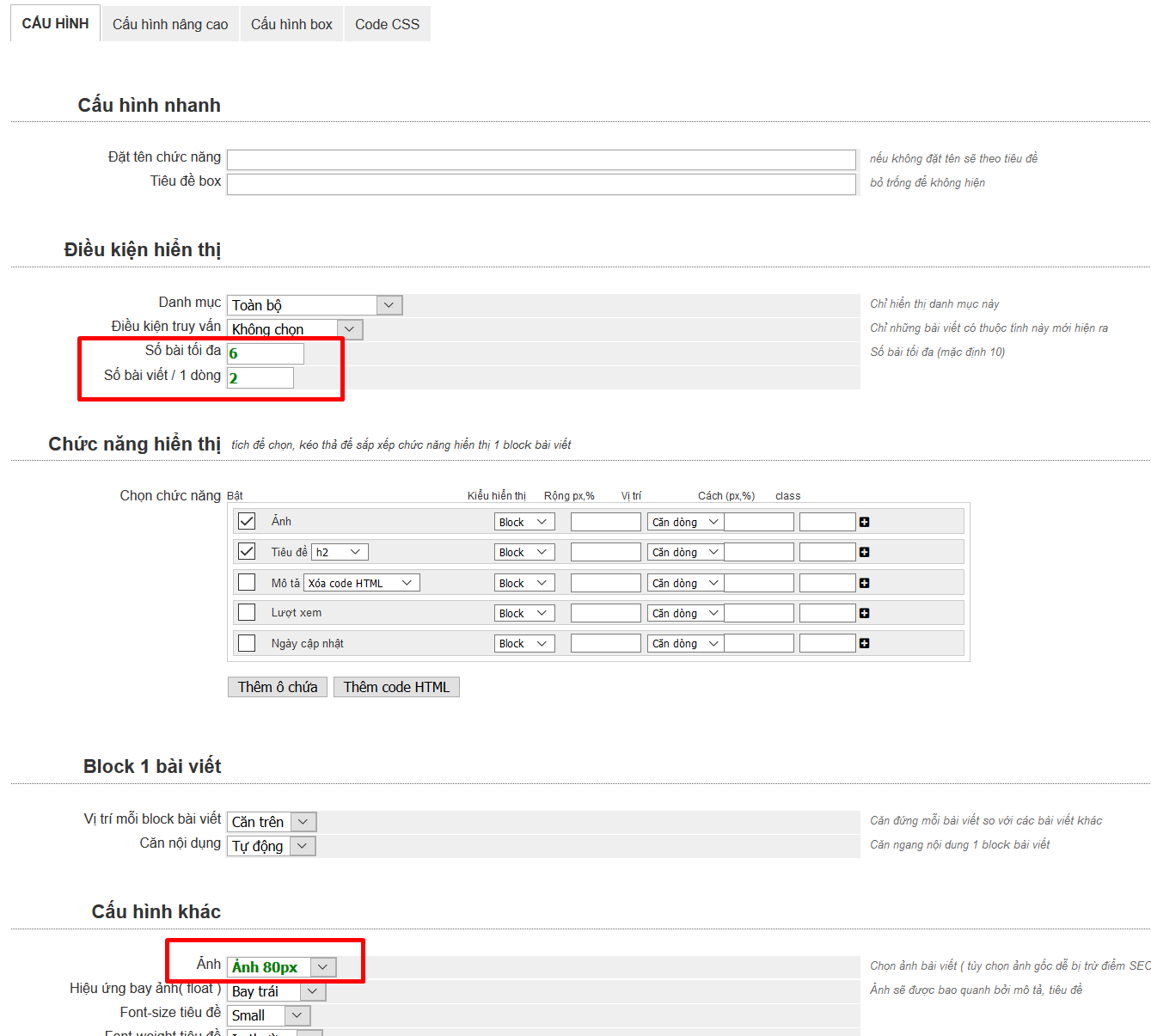
Task: Enable the Lượt xem checkbox
Action: (x=247, y=612)
